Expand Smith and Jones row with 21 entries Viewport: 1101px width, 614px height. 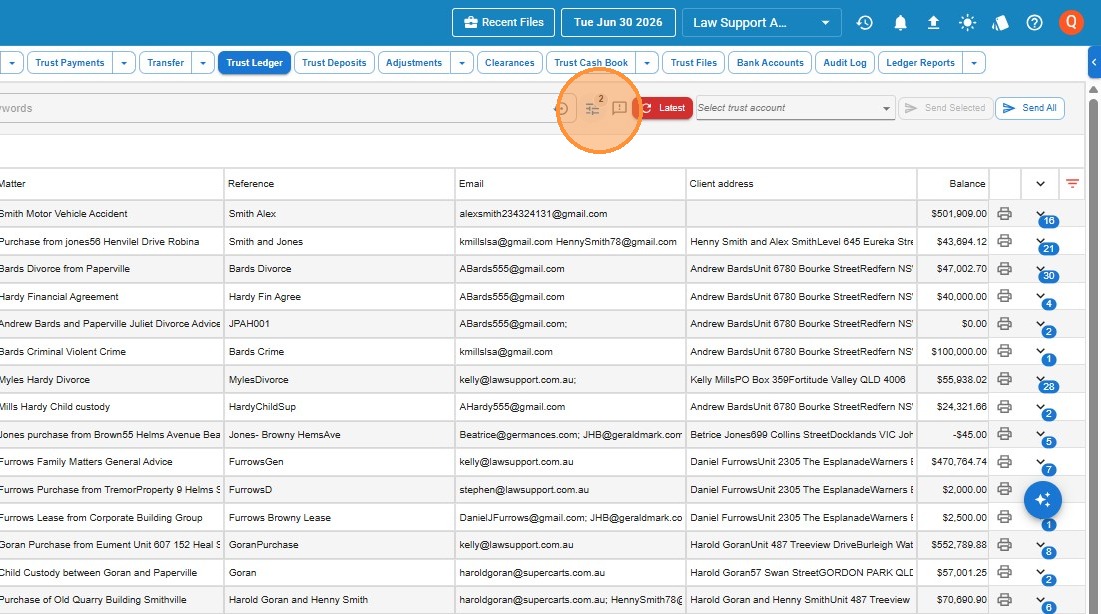pos(1041,241)
